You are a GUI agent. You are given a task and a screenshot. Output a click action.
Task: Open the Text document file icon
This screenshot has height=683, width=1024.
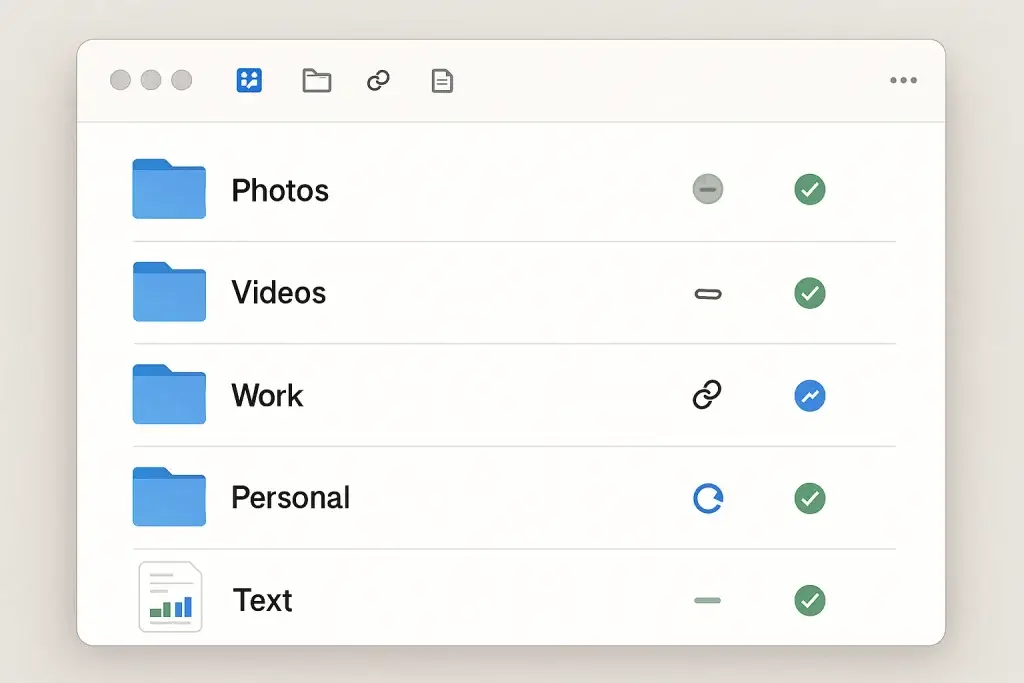tap(170, 597)
